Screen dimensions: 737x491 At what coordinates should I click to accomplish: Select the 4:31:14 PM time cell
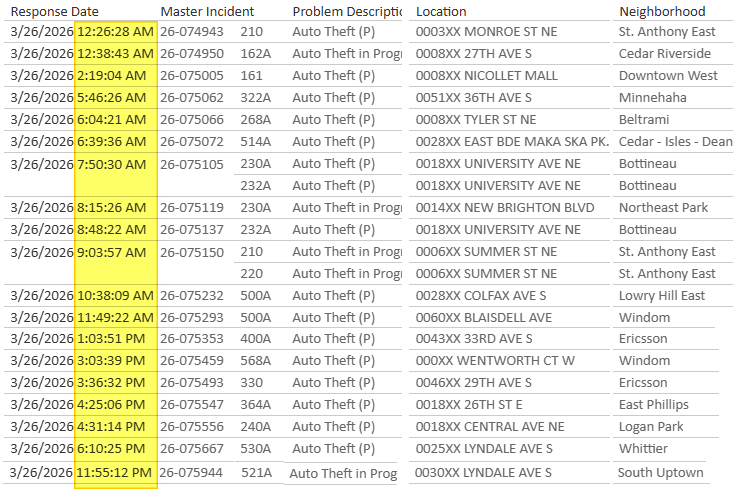coord(111,427)
